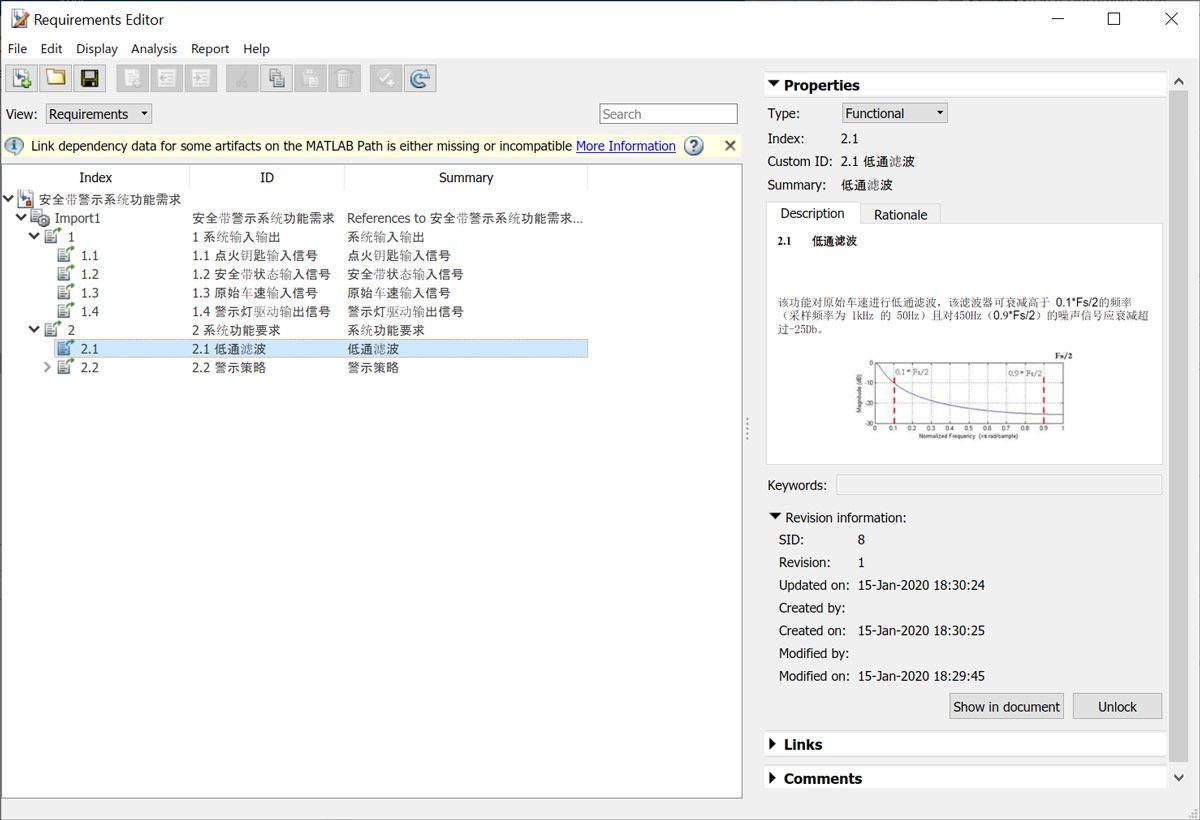Image resolution: width=1200 pixels, height=820 pixels.
Task: Collapse requirement 1 系统输入输出 tree node
Action: (x=35, y=237)
